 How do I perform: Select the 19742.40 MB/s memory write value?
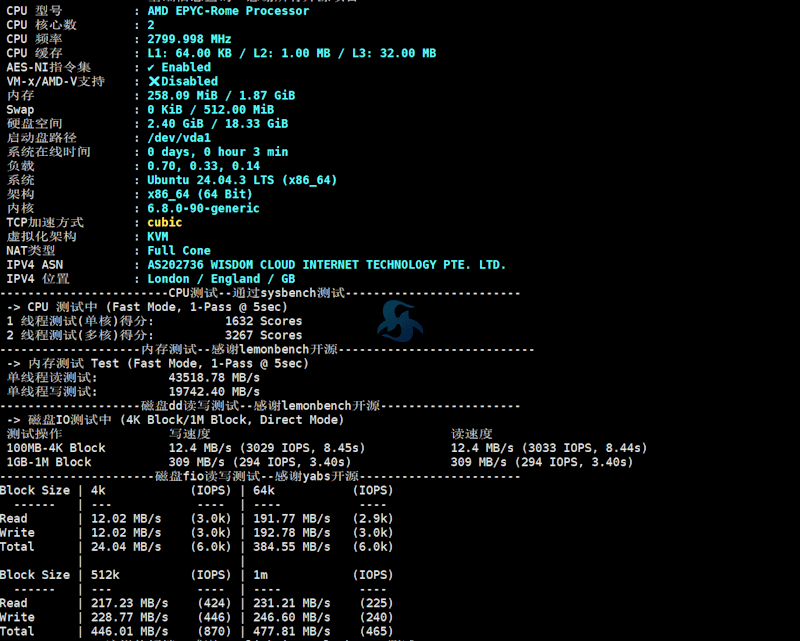click(x=214, y=392)
